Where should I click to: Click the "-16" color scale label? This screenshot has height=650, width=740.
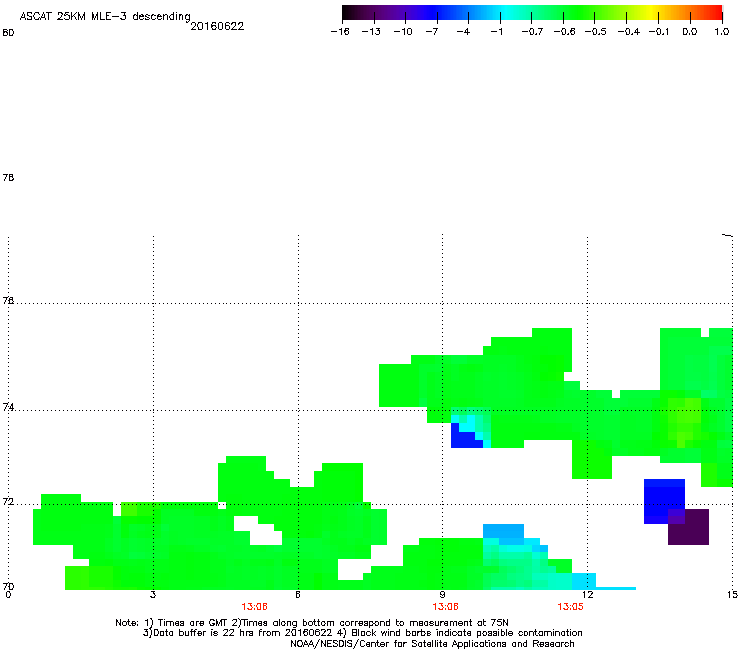pyautogui.click(x=340, y=32)
